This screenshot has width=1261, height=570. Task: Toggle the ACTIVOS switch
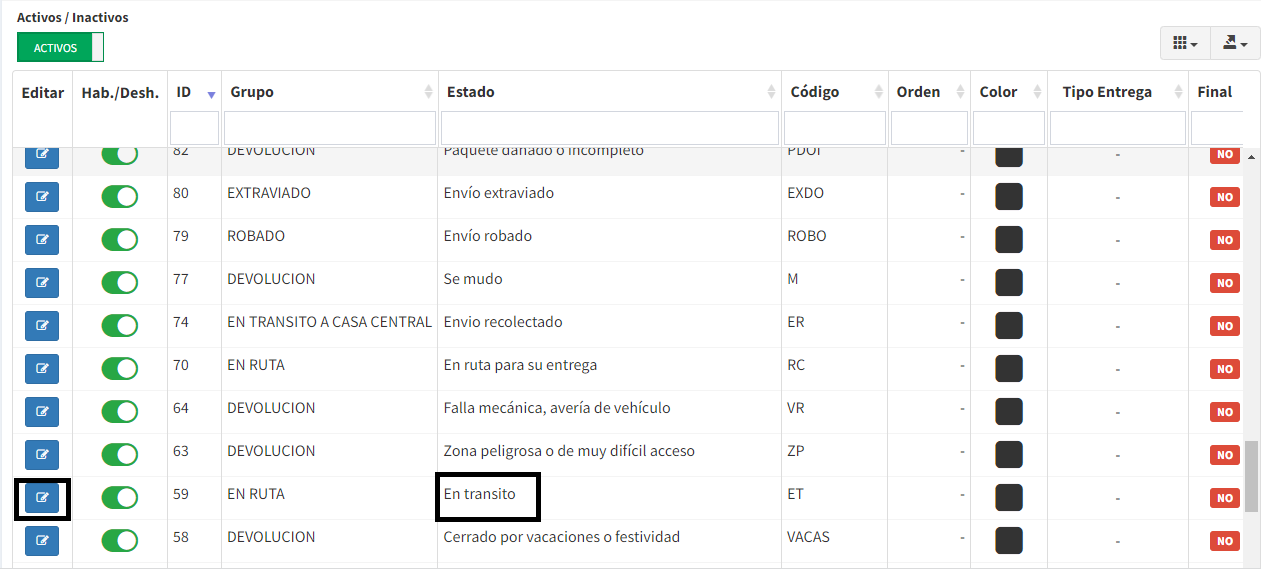pos(60,47)
